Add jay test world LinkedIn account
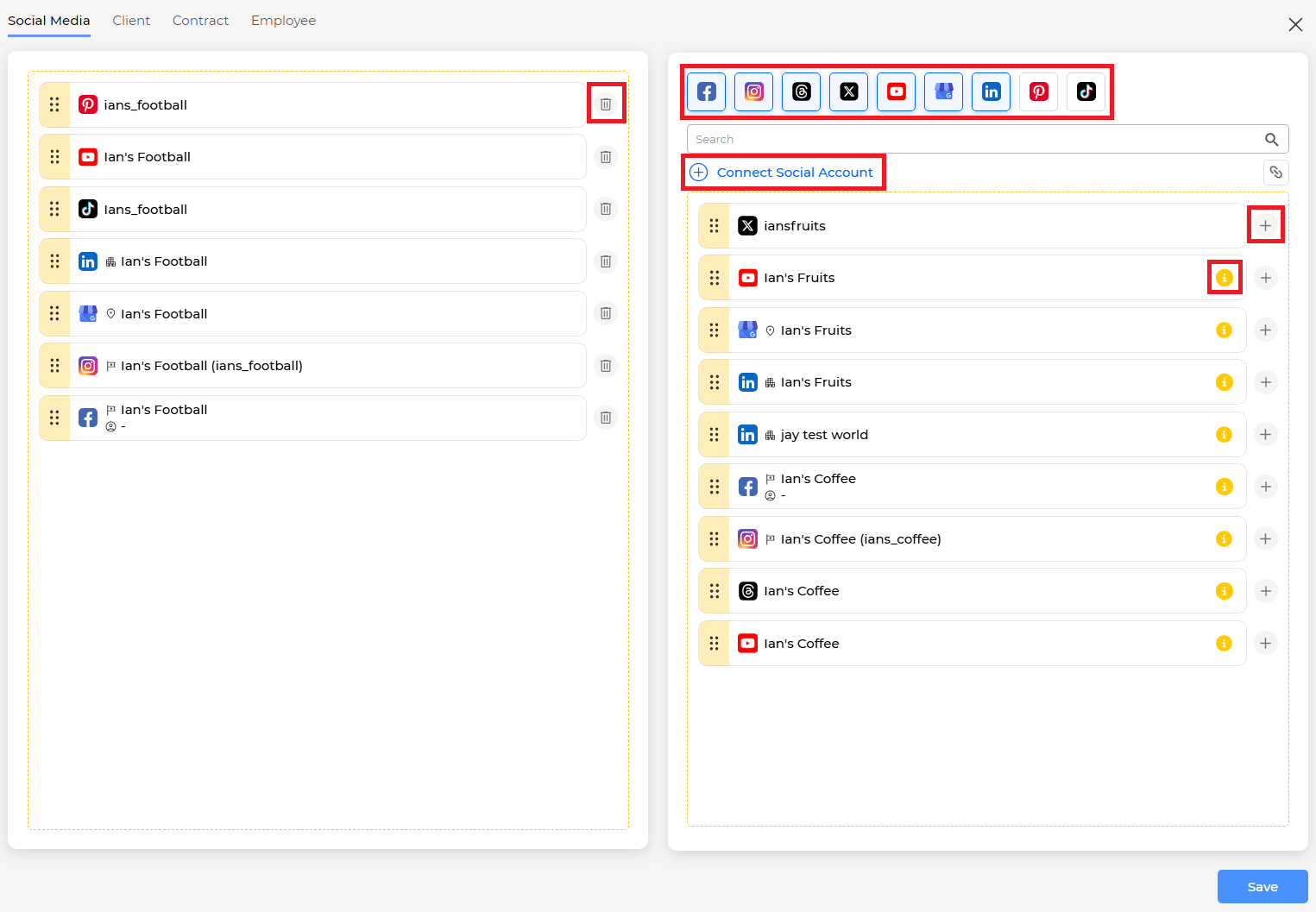Image resolution: width=1316 pixels, height=912 pixels. tap(1266, 435)
